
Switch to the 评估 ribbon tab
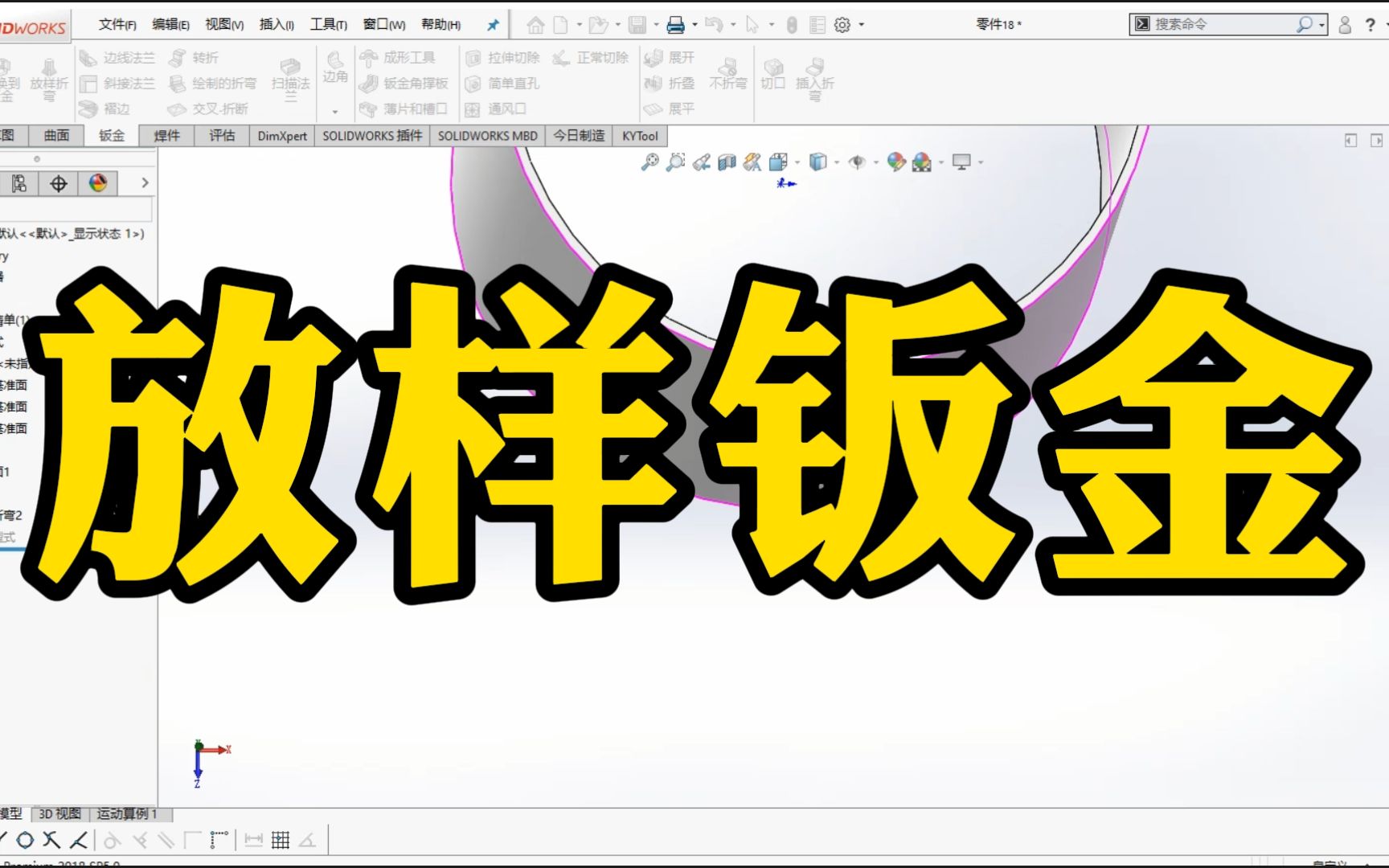point(223,136)
